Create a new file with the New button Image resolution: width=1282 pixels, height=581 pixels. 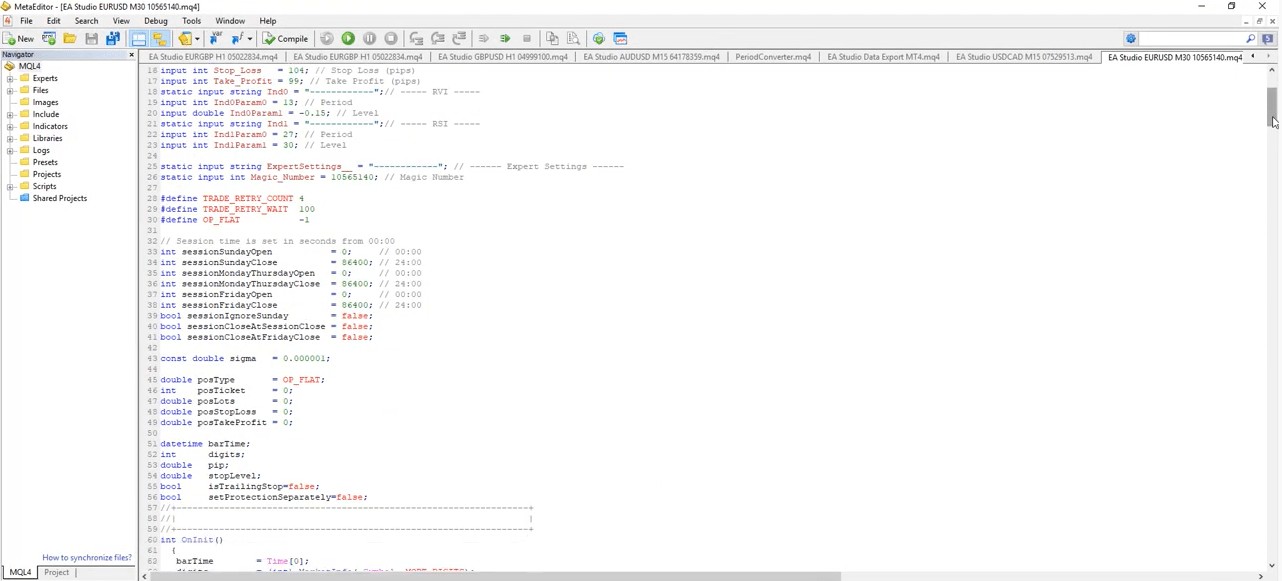tap(21, 38)
